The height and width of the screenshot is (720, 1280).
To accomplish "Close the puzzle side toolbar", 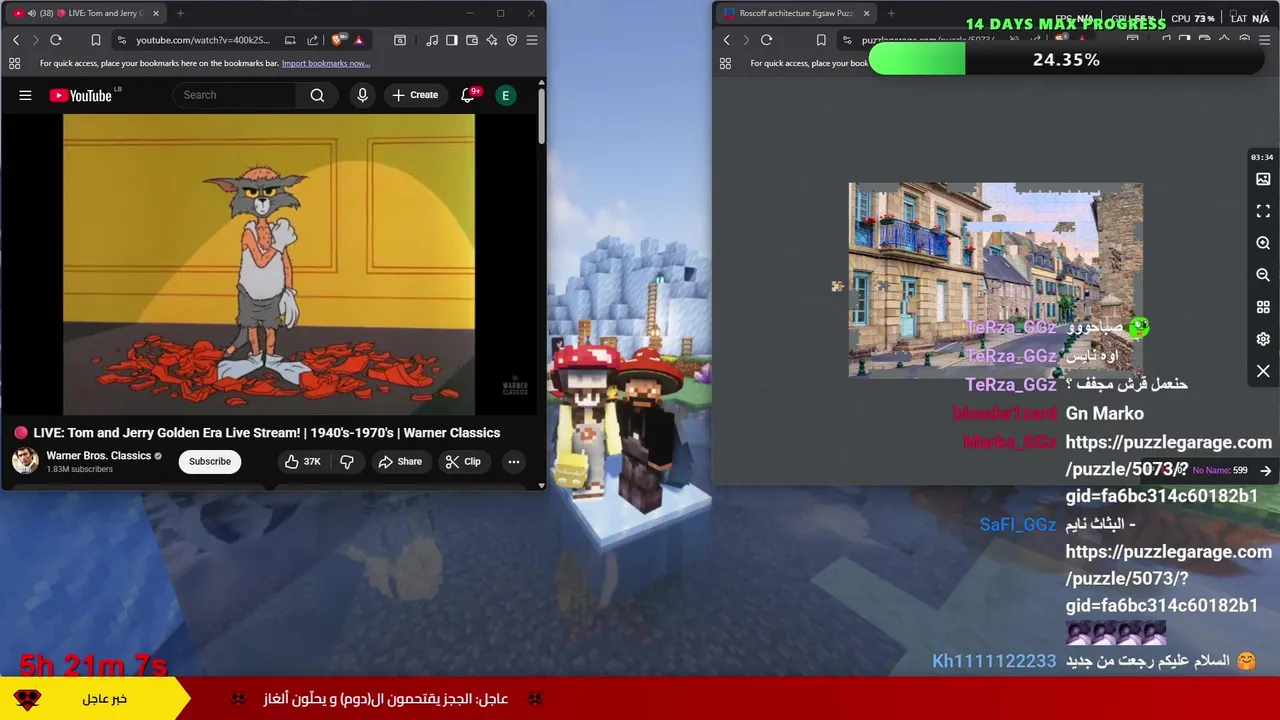I will [1263, 371].
